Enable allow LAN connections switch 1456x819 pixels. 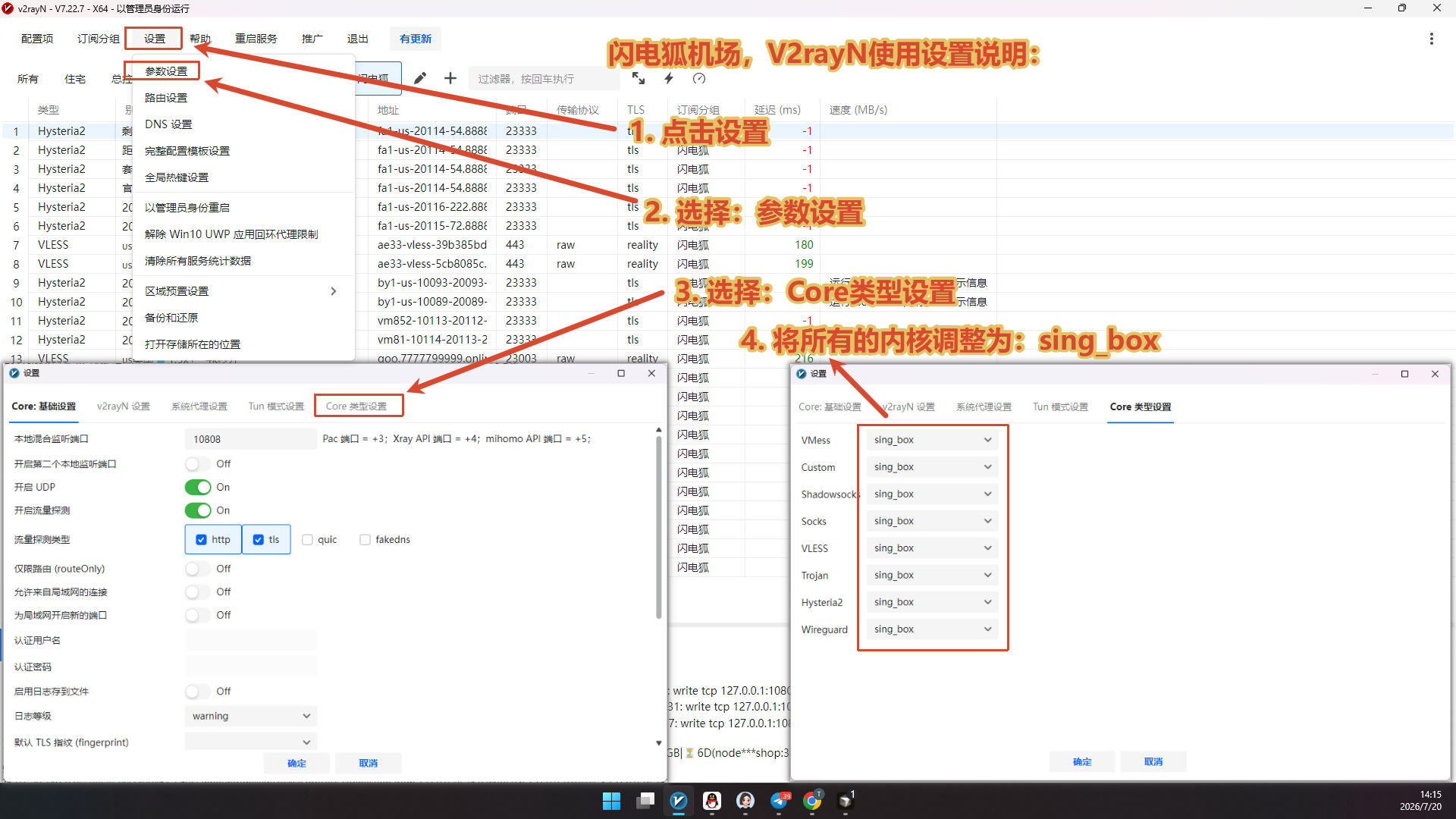tap(198, 592)
